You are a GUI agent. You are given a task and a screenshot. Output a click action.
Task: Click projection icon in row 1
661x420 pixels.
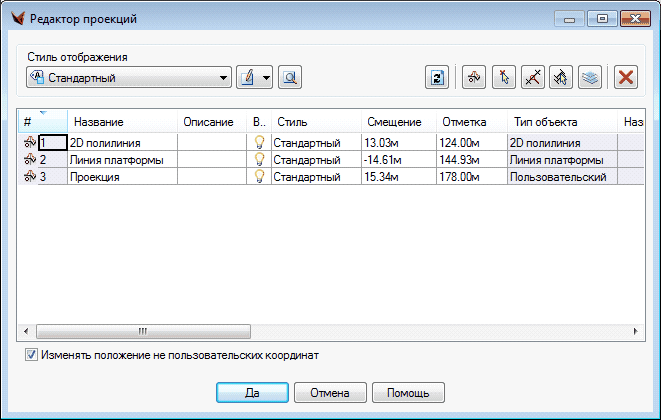pos(28,143)
